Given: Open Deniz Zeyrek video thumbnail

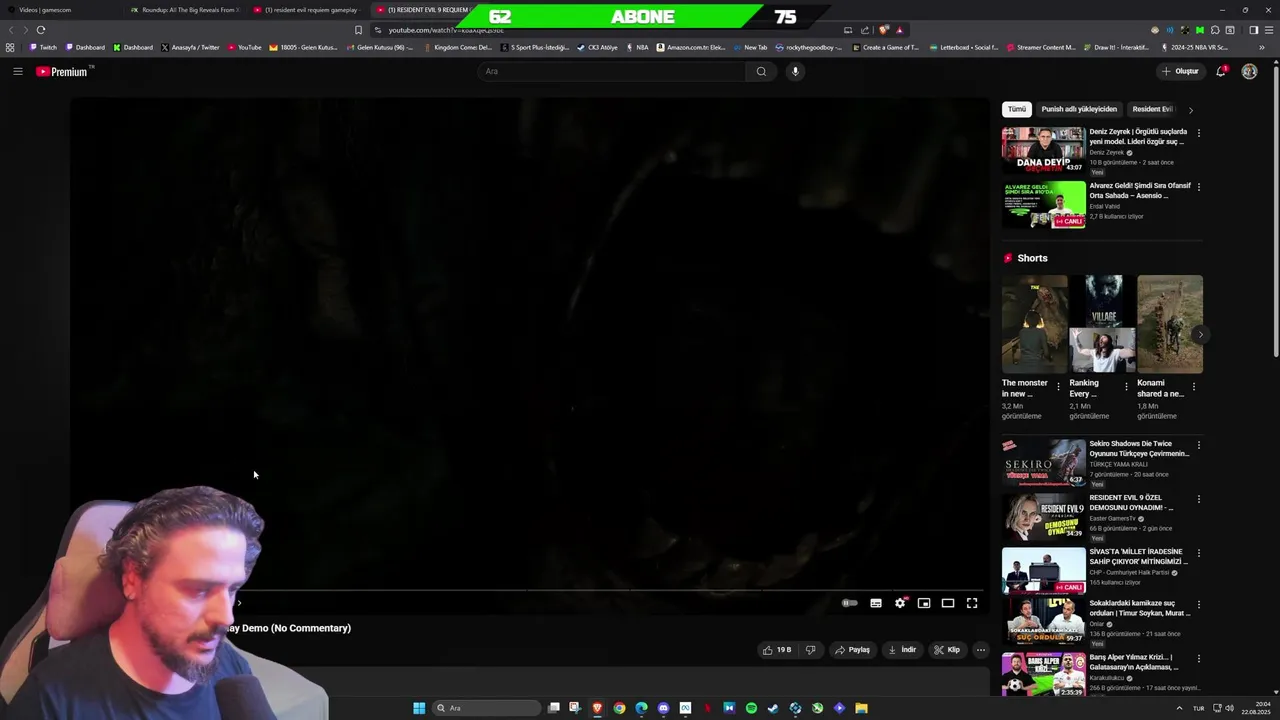Looking at the screenshot, I should (x=1044, y=150).
